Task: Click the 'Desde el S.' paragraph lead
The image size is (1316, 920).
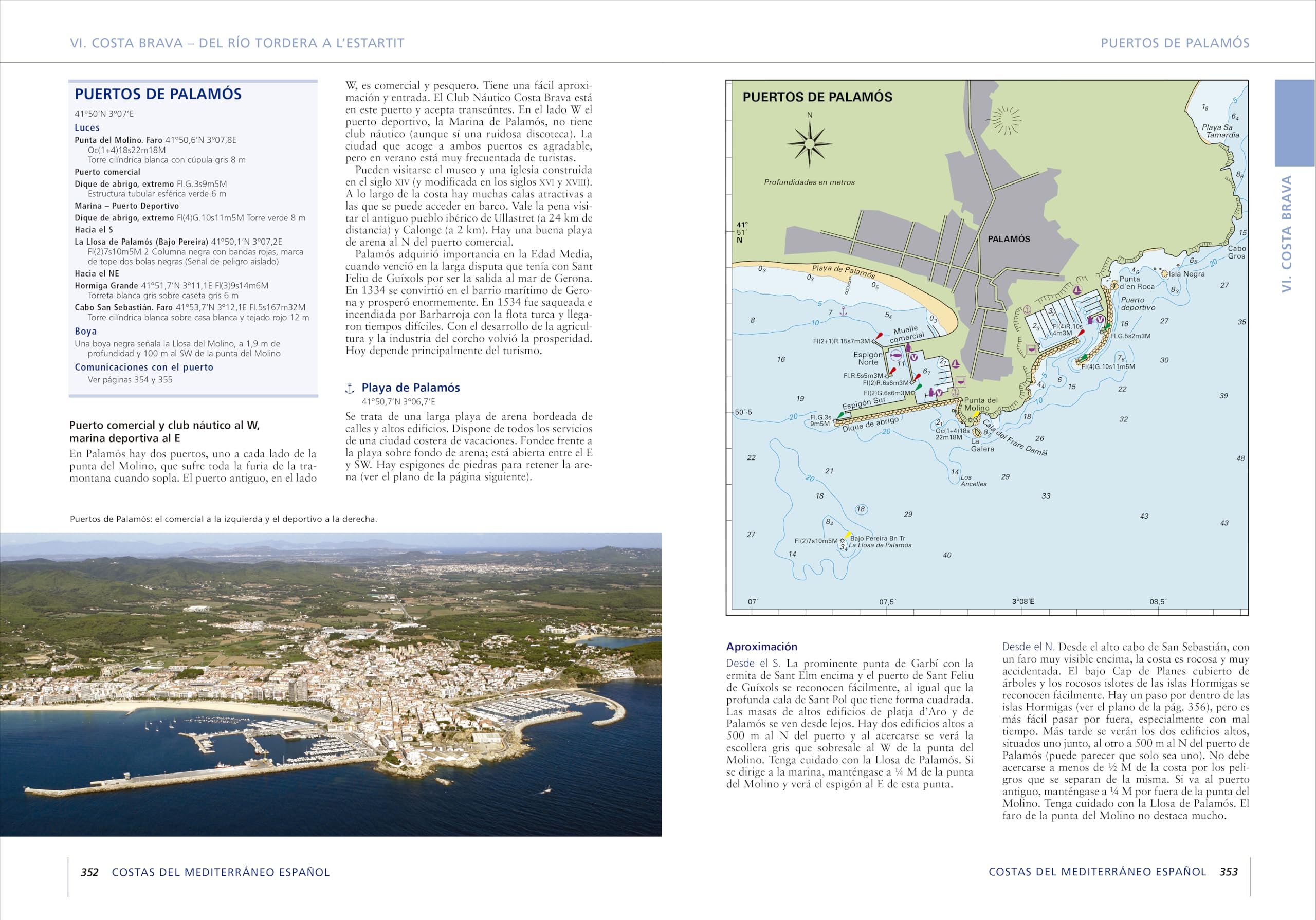Action: [x=754, y=663]
